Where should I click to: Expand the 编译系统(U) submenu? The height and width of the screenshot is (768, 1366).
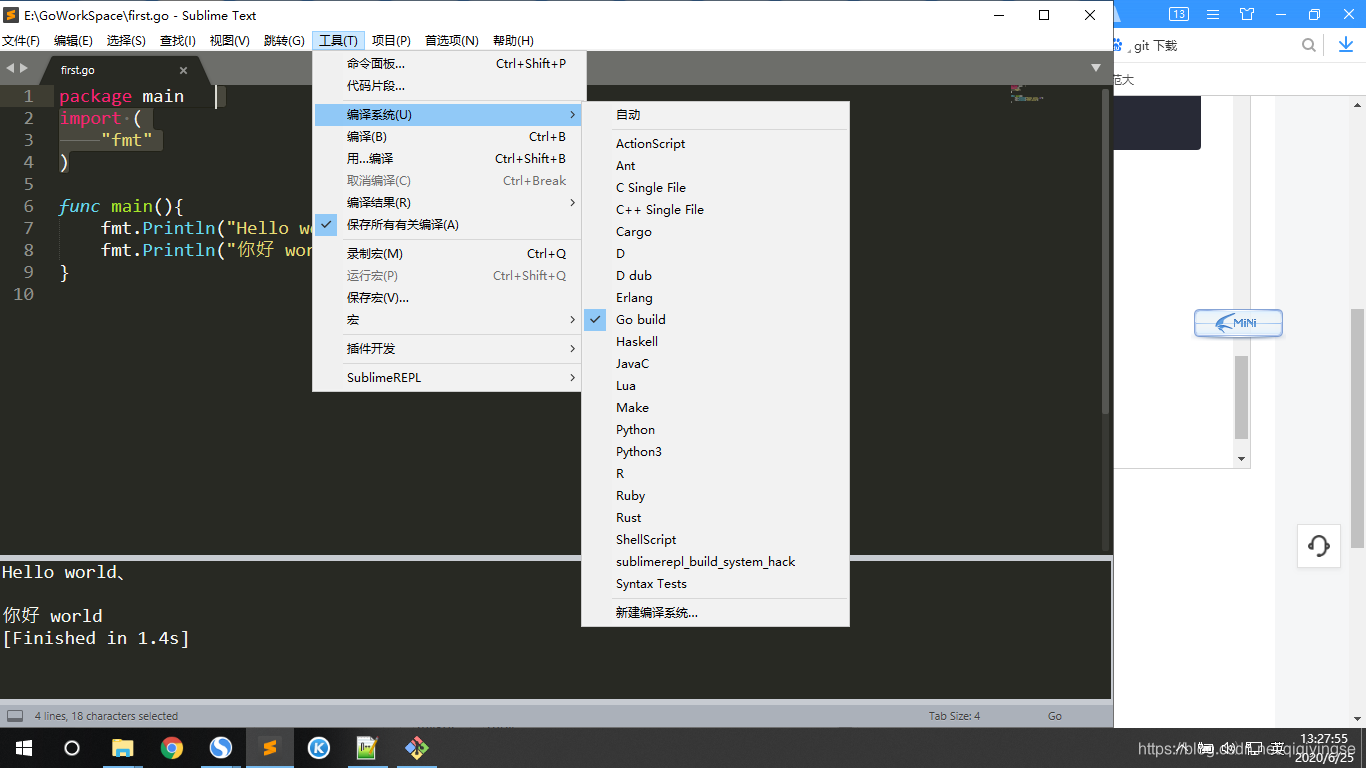(x=447, y=115)
